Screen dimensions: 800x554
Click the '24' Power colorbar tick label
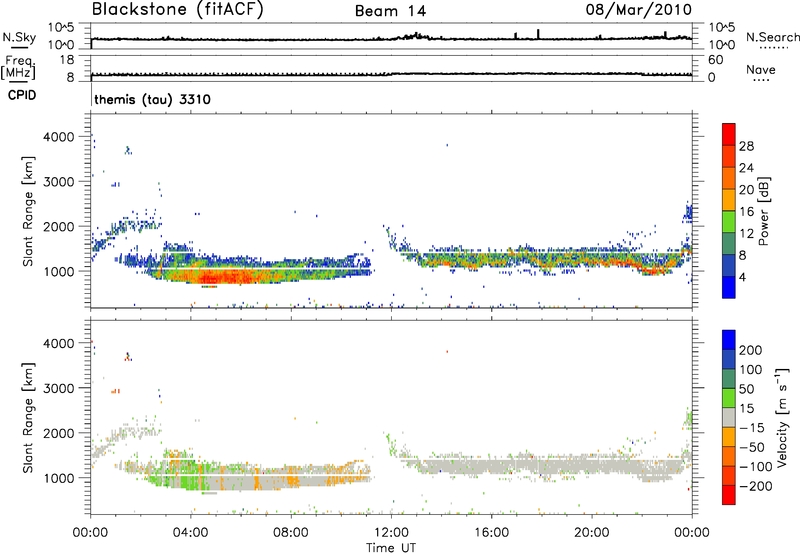746,168
